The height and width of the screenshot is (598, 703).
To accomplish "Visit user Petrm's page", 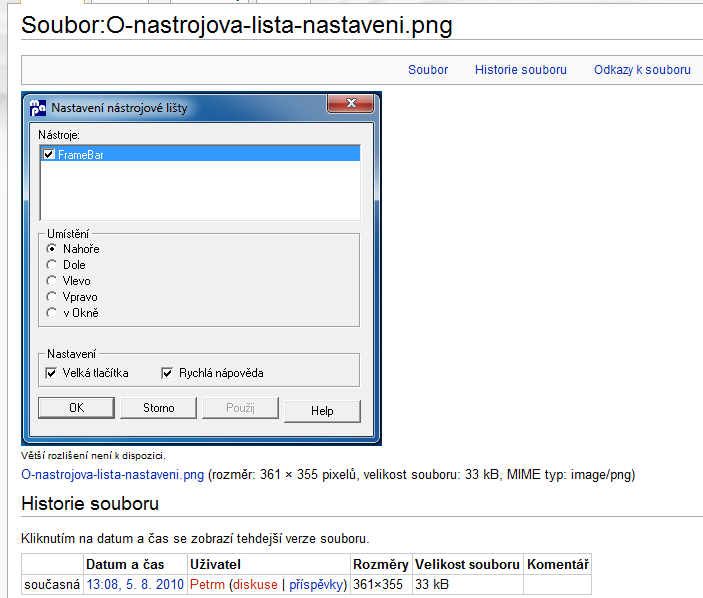I will click(x=207, y=585).
